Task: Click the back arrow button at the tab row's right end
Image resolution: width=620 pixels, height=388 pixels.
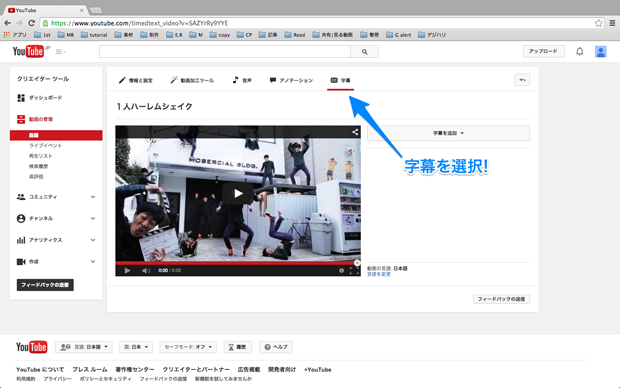Action: point(522,80)
